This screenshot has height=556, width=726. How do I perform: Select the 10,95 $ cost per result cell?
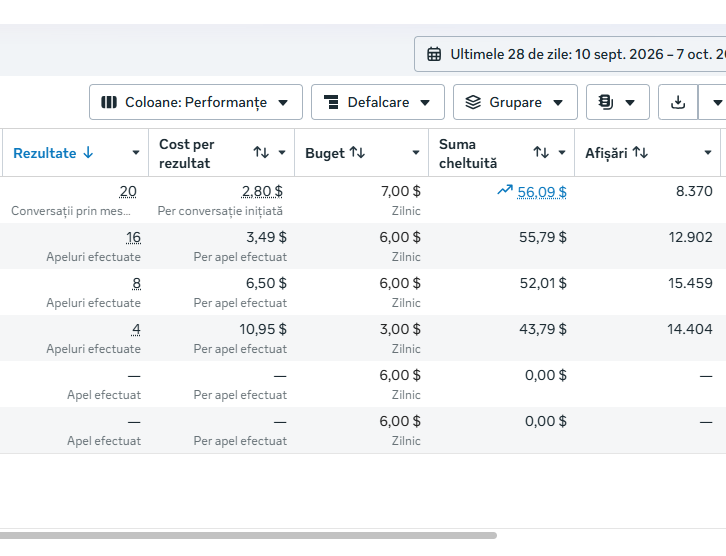(x=263, y=329)
